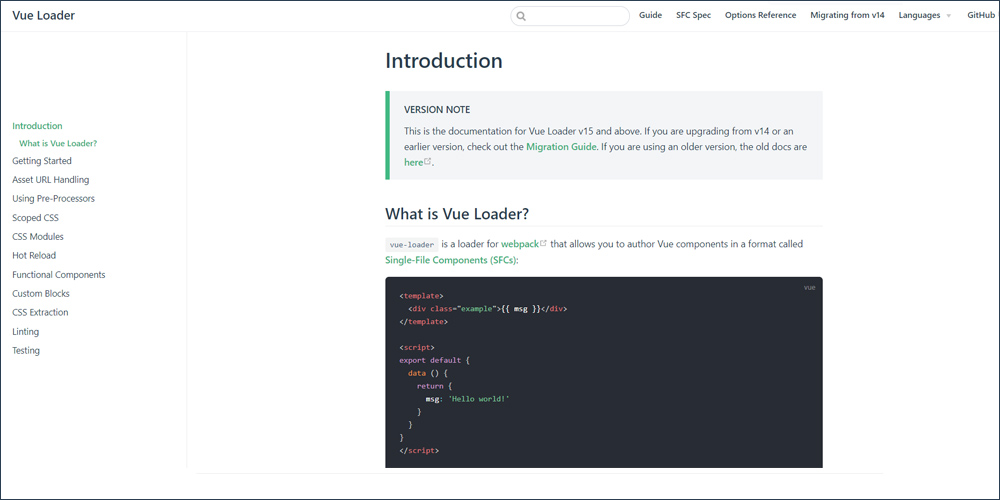
Task: Go to Options Reference page
Action: click(x=760, y=15)
